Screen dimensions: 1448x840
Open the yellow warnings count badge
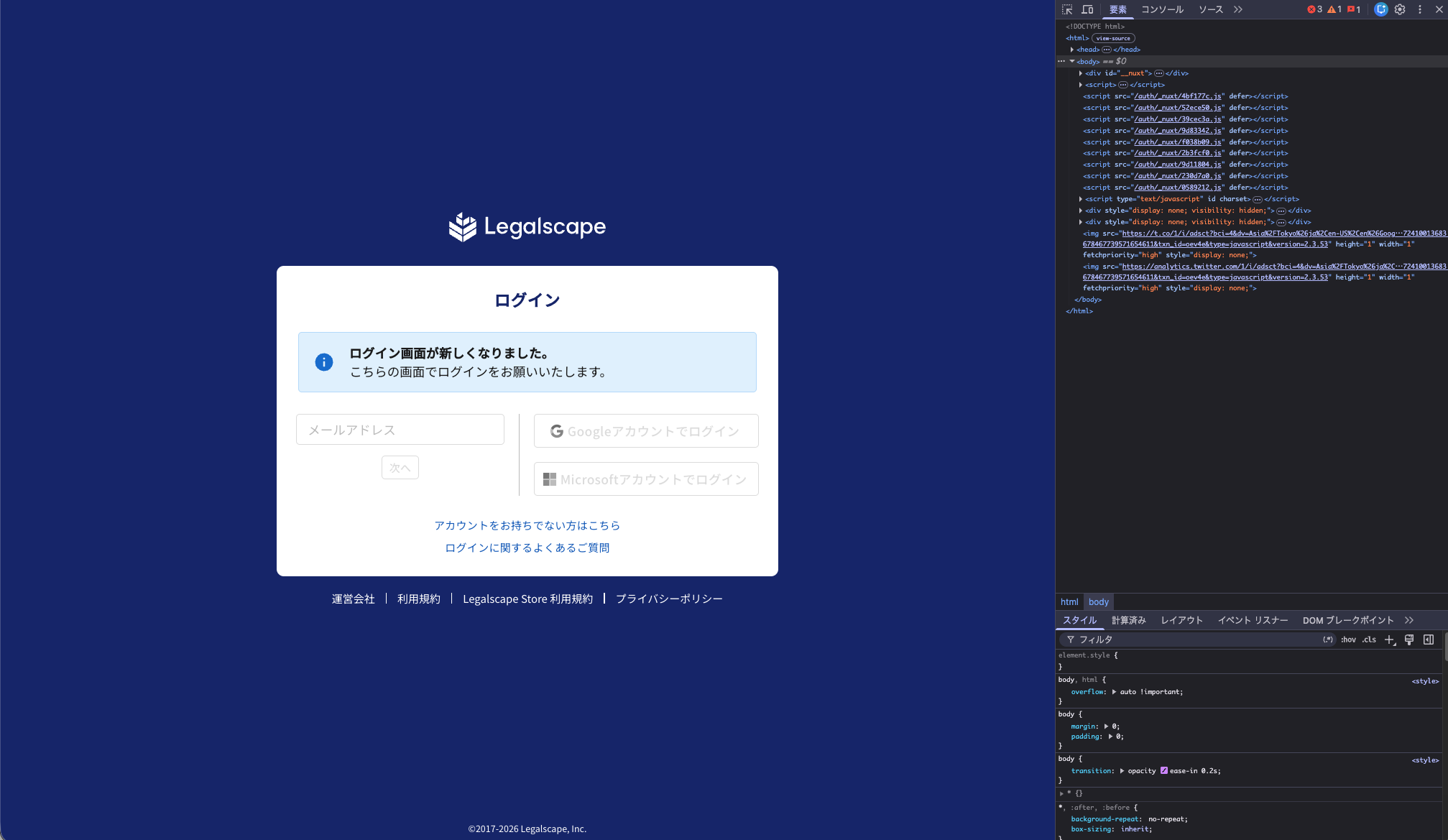(1334, 9)
